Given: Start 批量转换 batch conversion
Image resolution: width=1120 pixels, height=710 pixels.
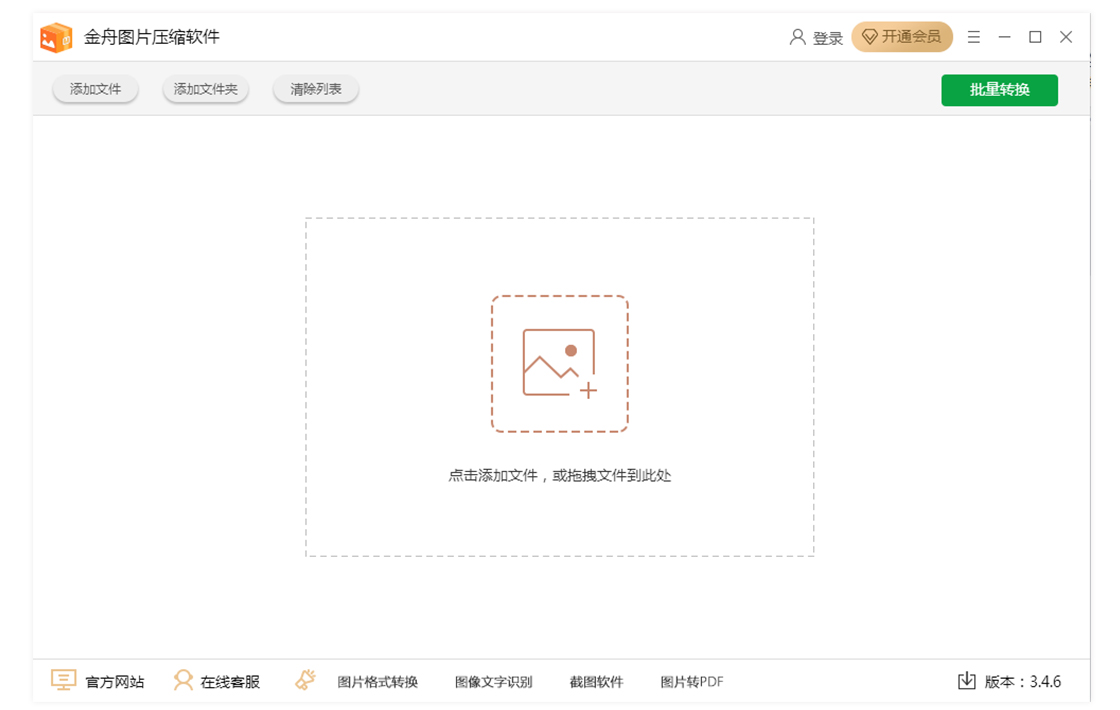Looking at the screenshot, I should click(999, 90).
